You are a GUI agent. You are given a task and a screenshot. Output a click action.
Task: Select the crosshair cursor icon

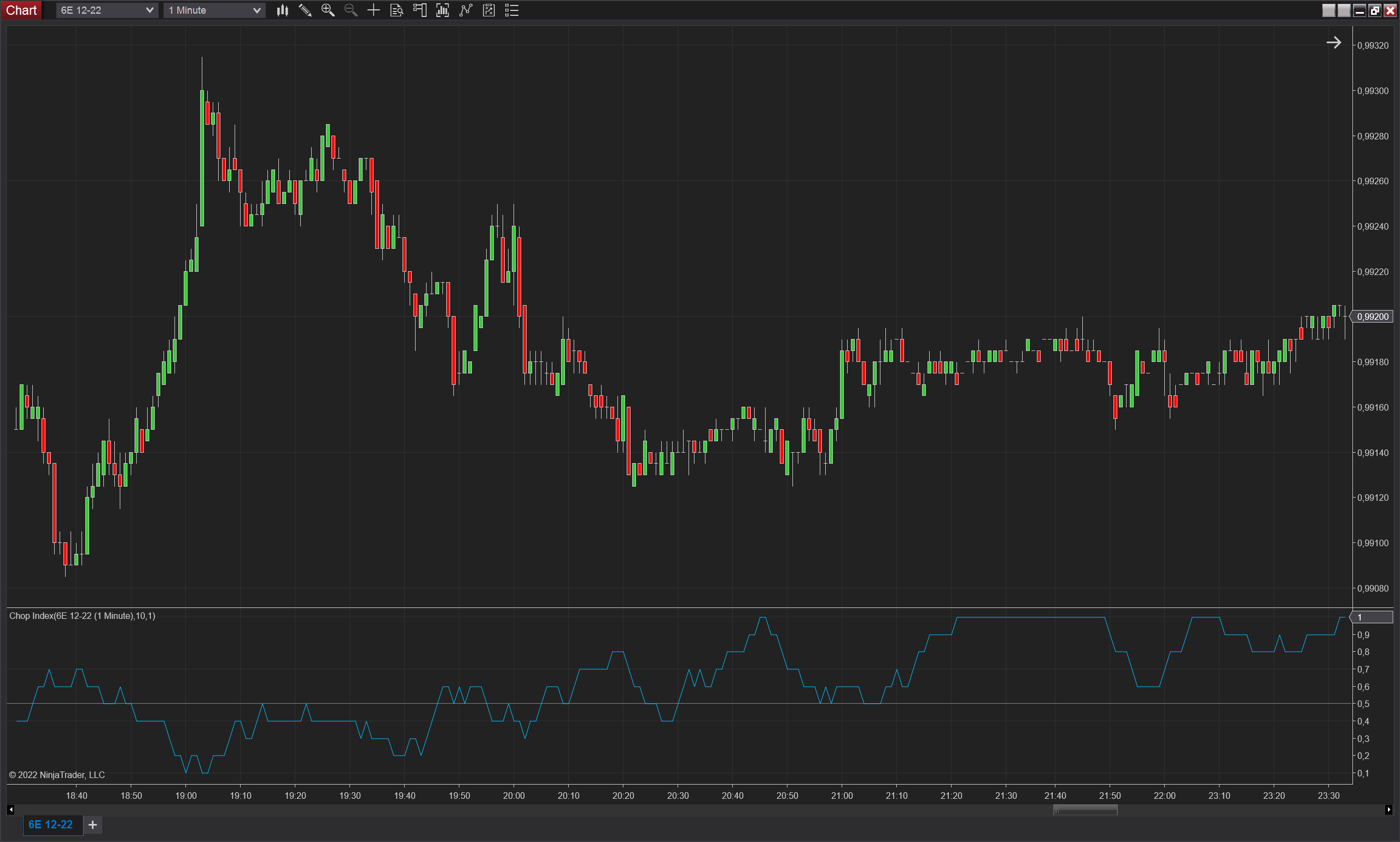coord(374,10)
